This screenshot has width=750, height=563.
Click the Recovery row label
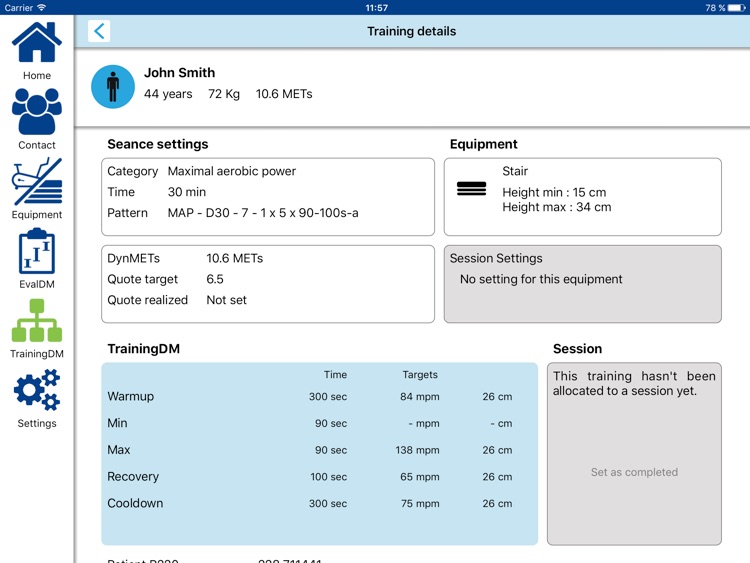pos(133,476)
